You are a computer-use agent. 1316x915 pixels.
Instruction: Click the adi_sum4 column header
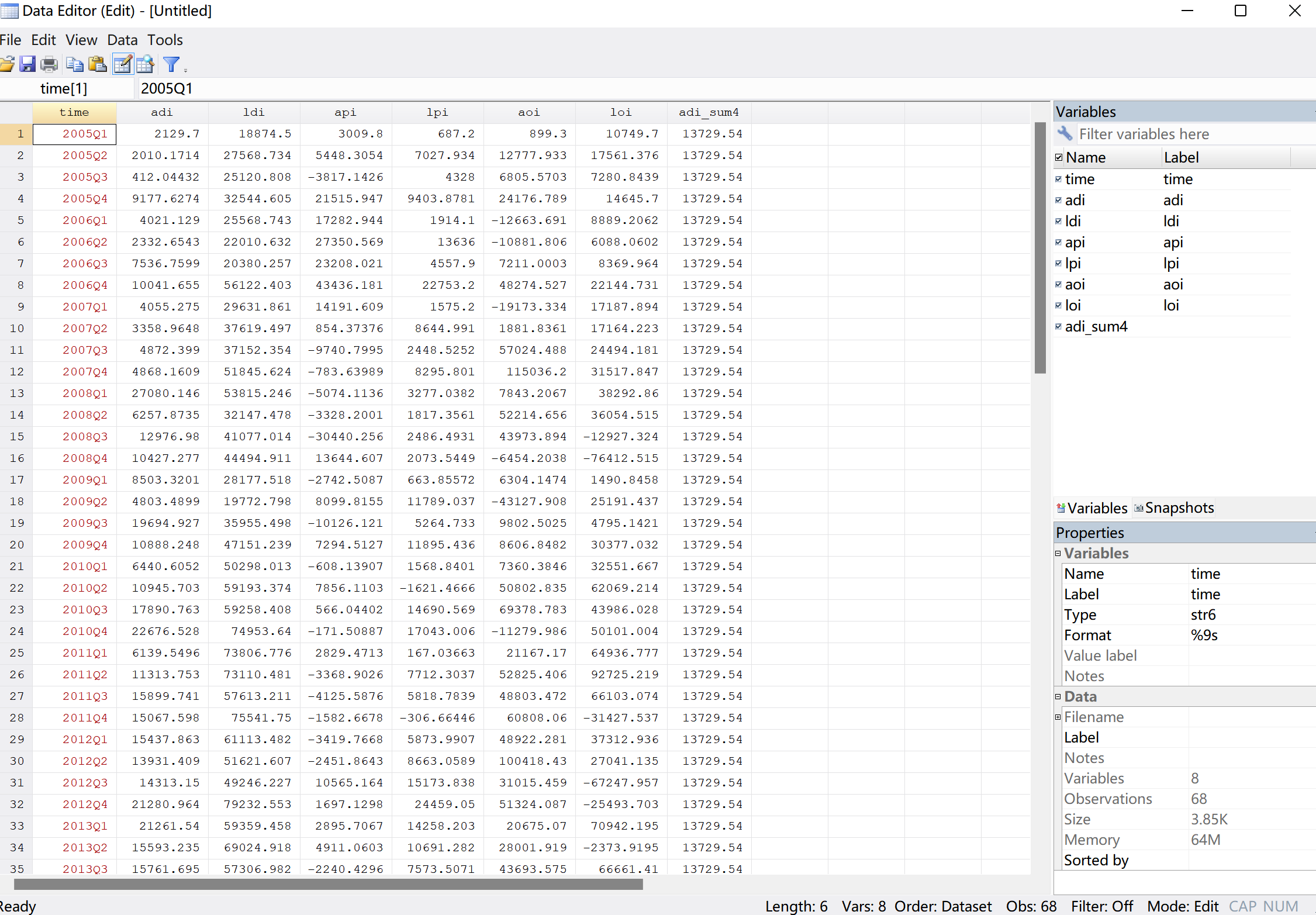coord(709,112)
